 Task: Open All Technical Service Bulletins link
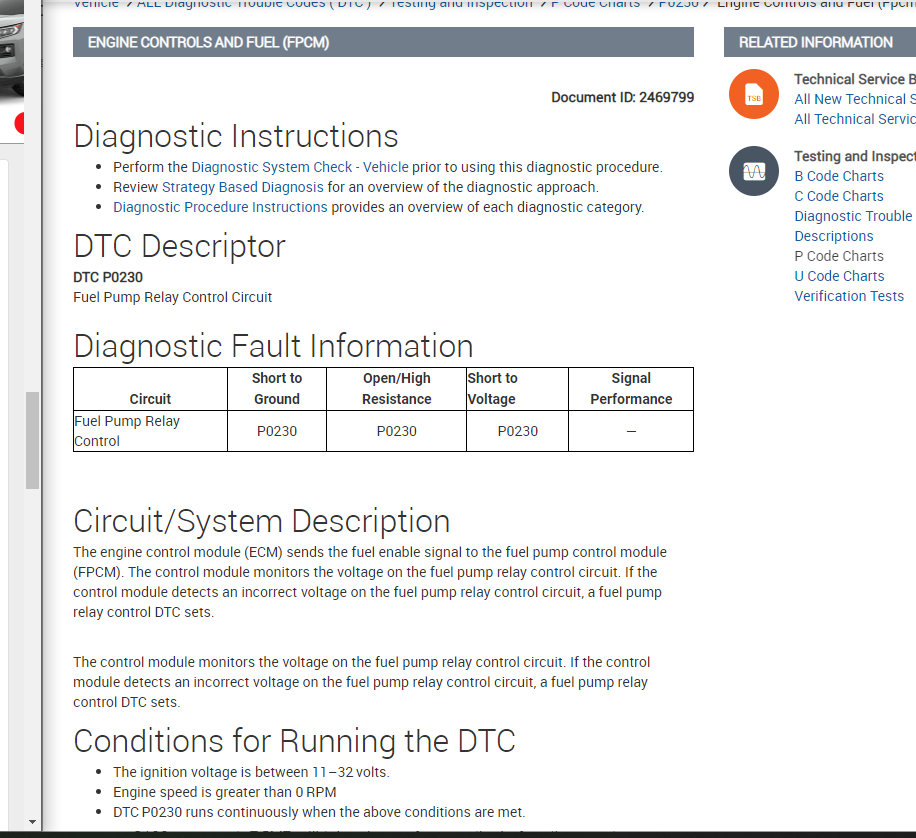coord(855,119)
